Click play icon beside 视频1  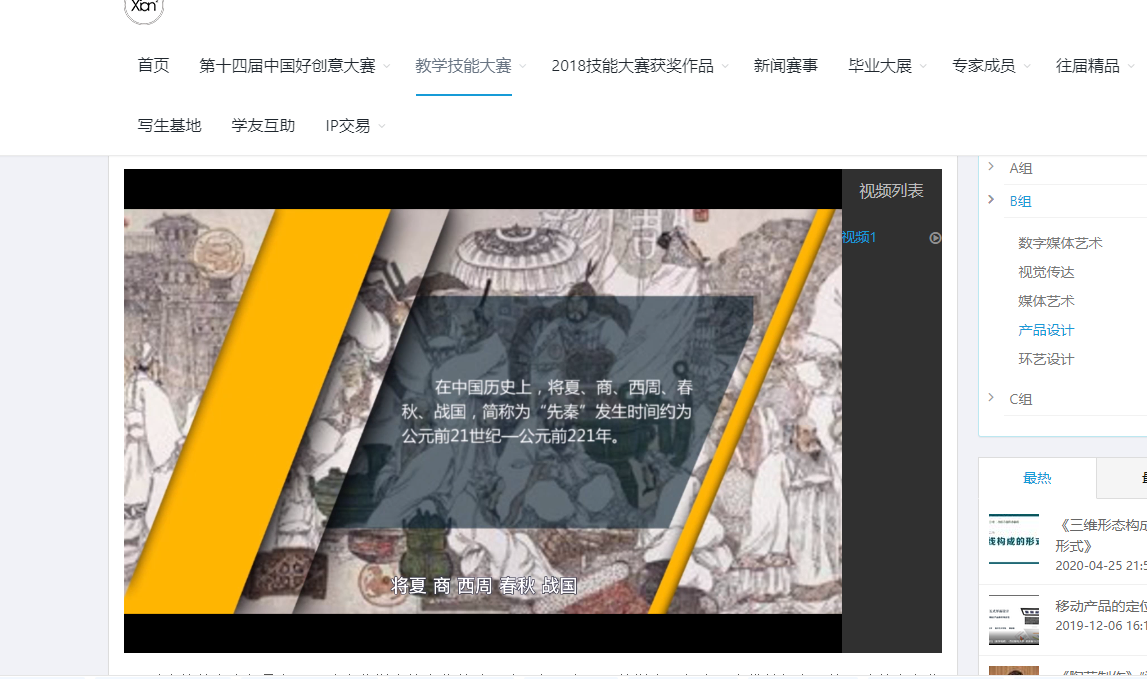tap(935, 238)
